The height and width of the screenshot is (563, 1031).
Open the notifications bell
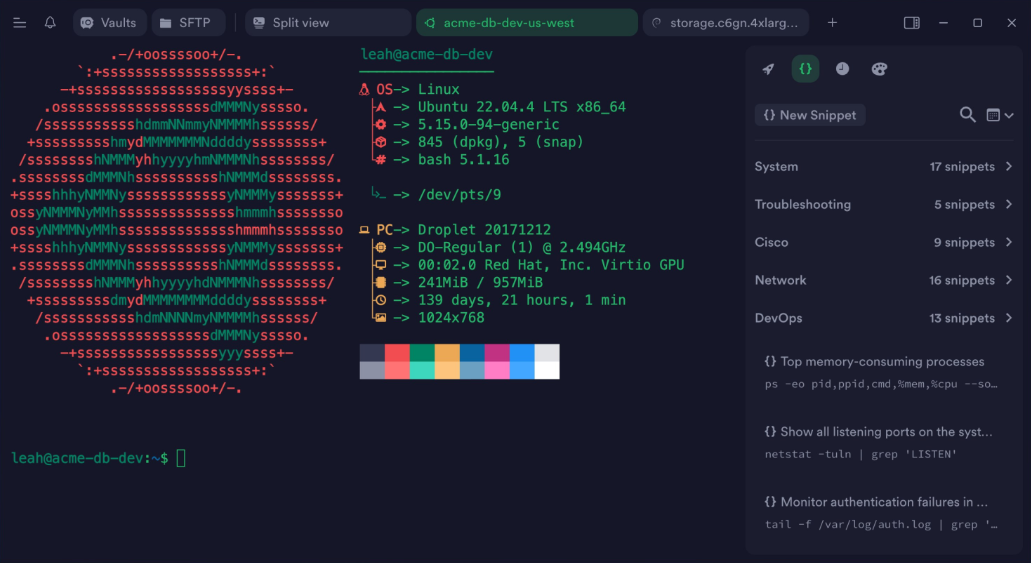(50, 22)
